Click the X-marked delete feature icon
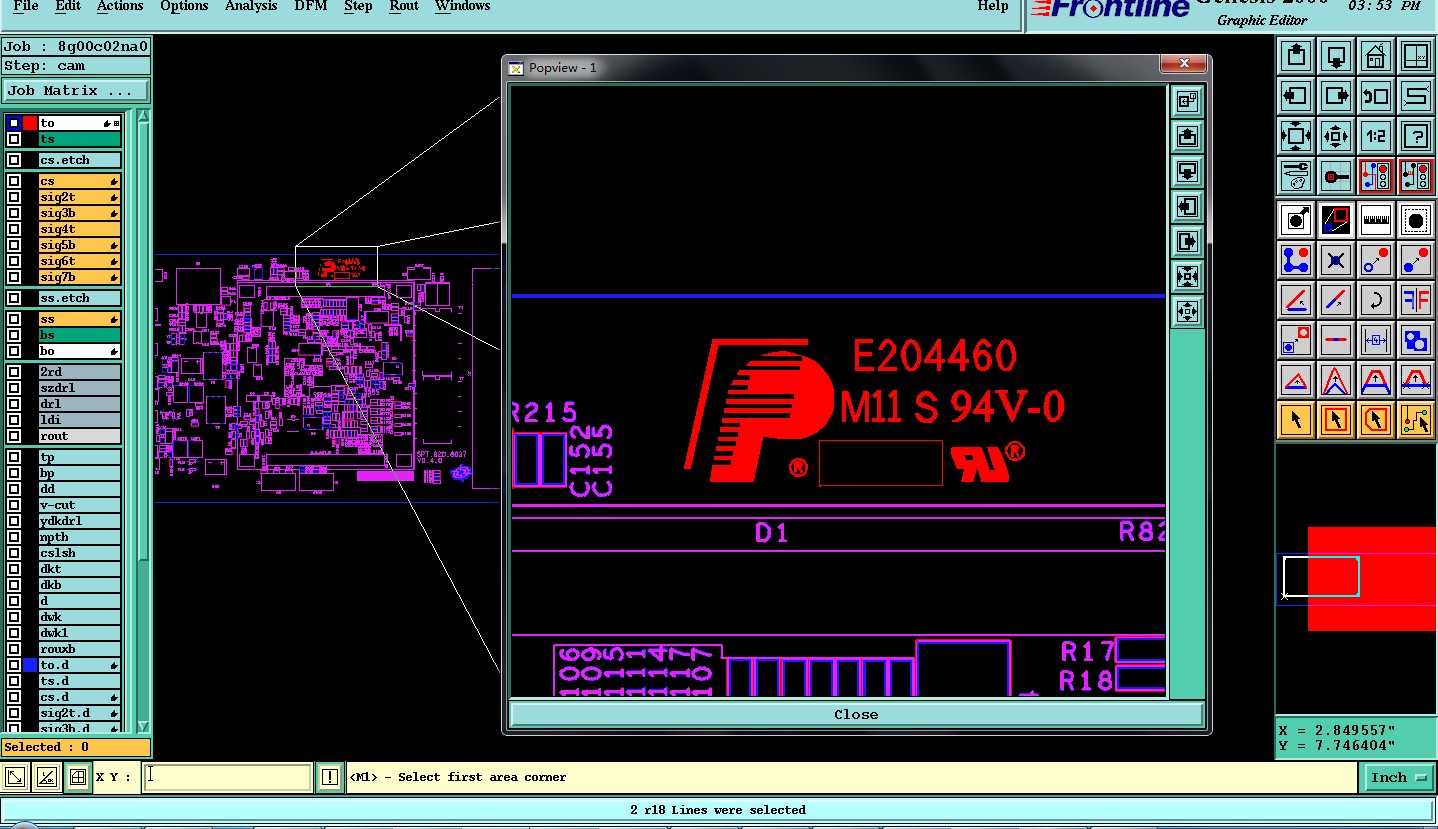 (1336, 260)
